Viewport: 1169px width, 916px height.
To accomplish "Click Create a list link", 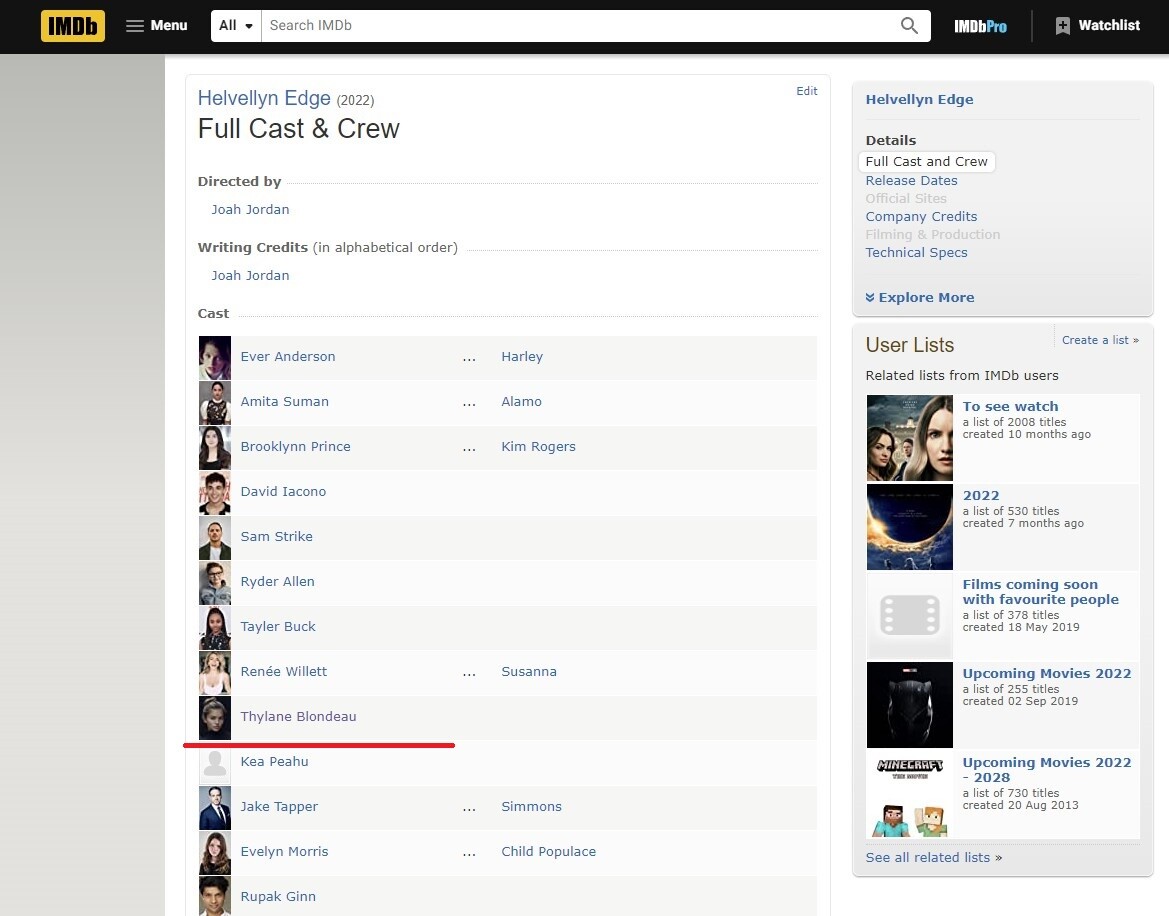I will pyautogui.click(x=1100, y=340).
